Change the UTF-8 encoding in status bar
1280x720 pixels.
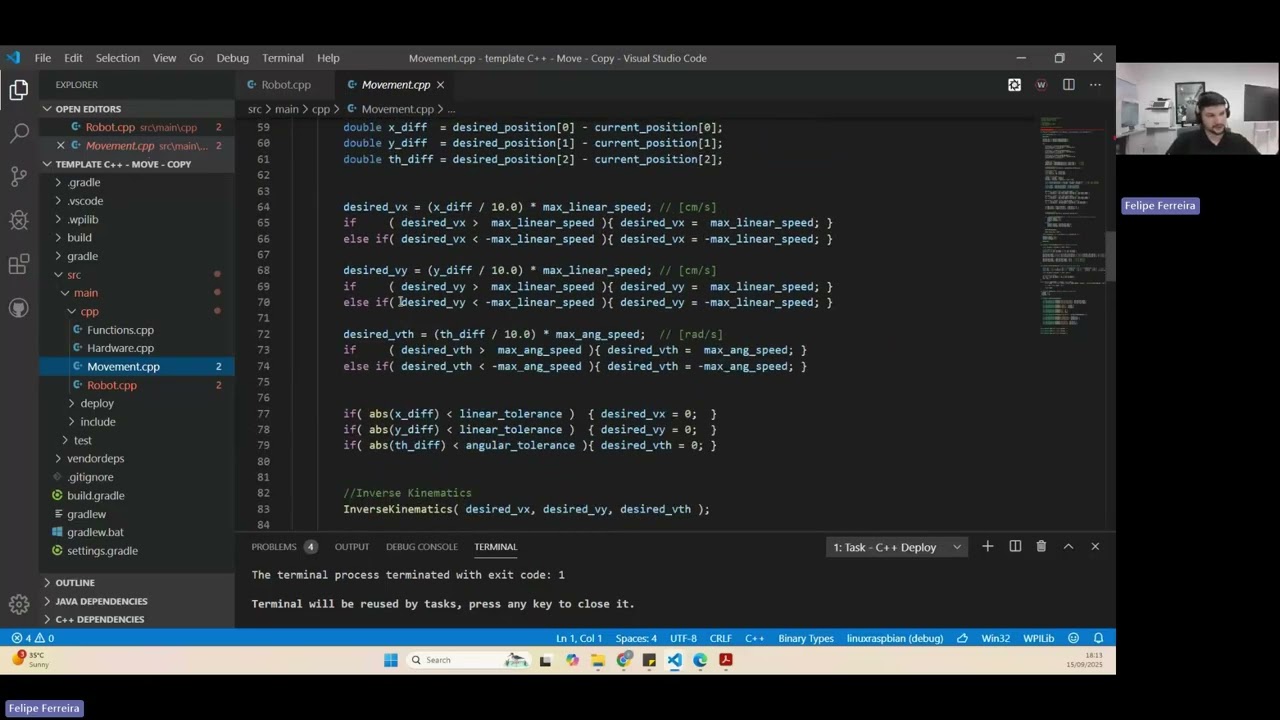click(x=683, y=638)
